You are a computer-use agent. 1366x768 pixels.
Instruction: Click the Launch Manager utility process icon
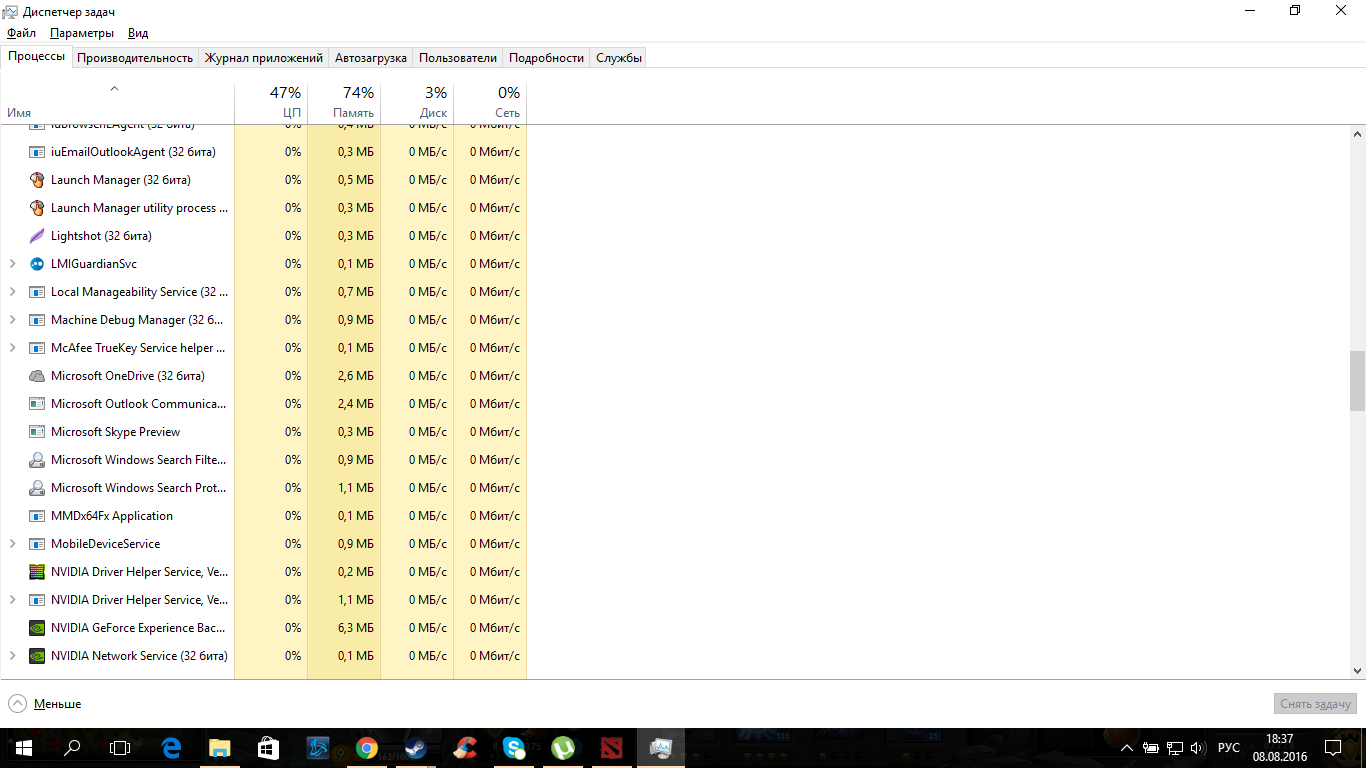pos(37,208)
